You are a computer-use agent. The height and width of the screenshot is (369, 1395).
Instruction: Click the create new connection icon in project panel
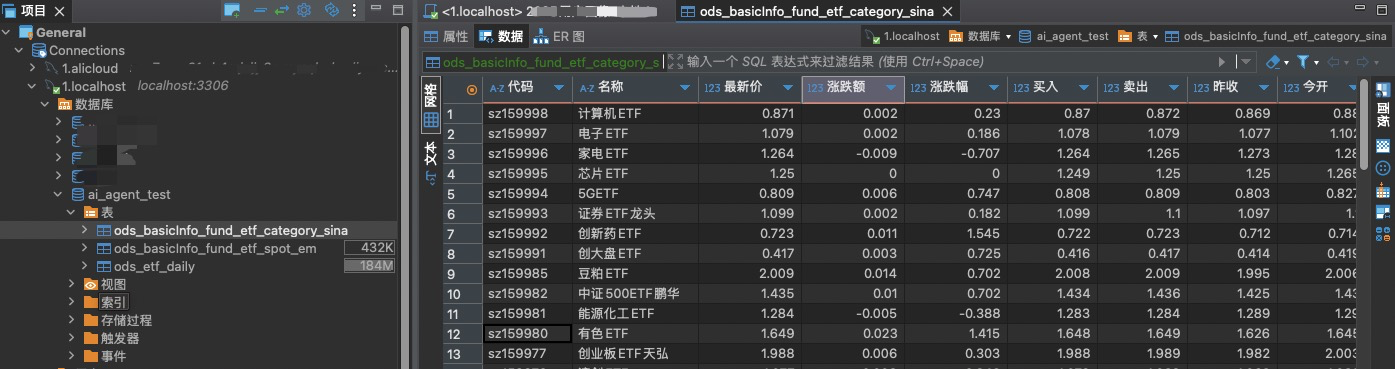click(x=232, y=11)
